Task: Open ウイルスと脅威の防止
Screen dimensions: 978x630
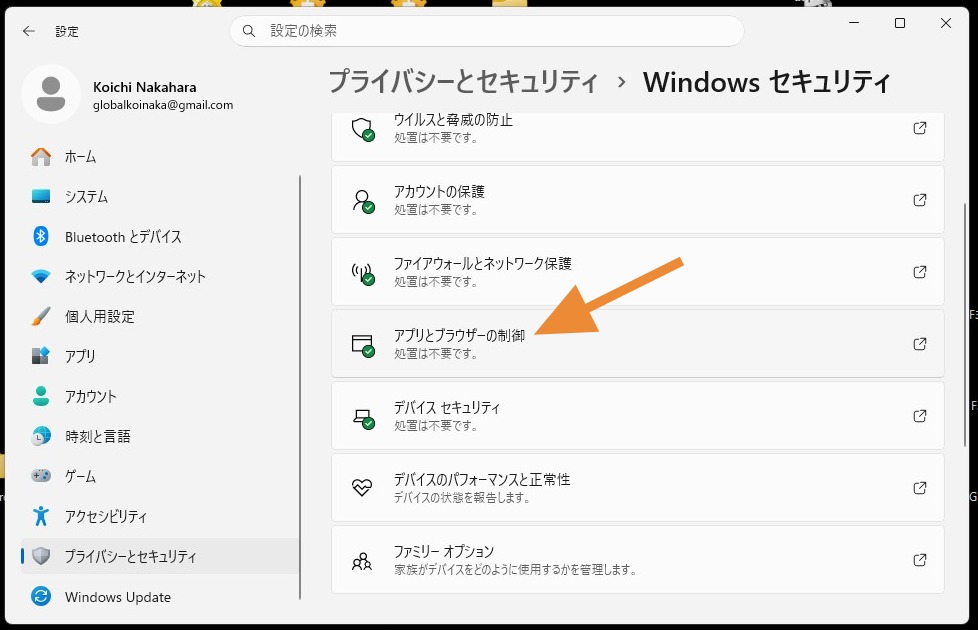Action: click(x=637, y=136)
